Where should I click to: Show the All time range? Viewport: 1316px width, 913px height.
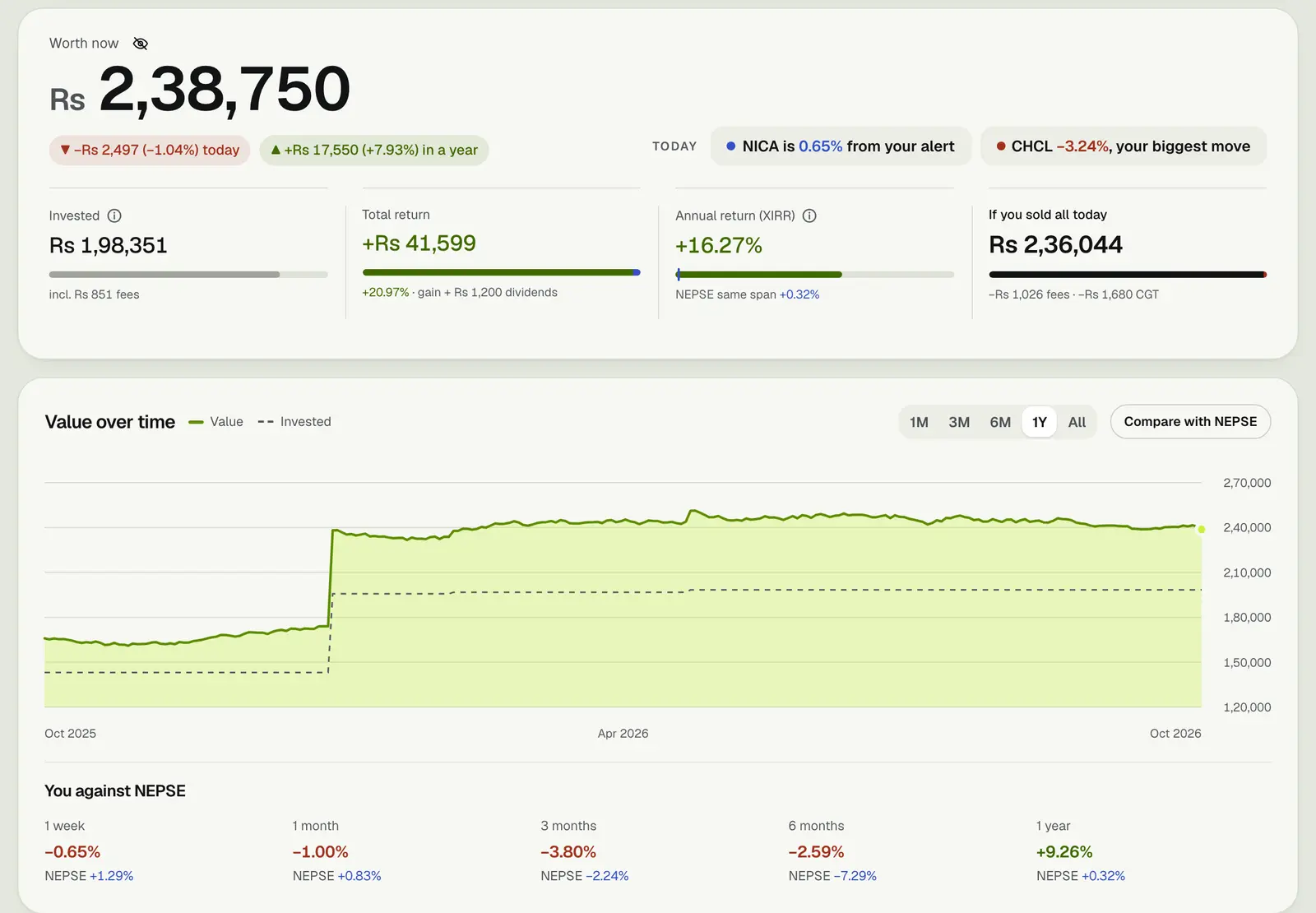point(1077,422)
